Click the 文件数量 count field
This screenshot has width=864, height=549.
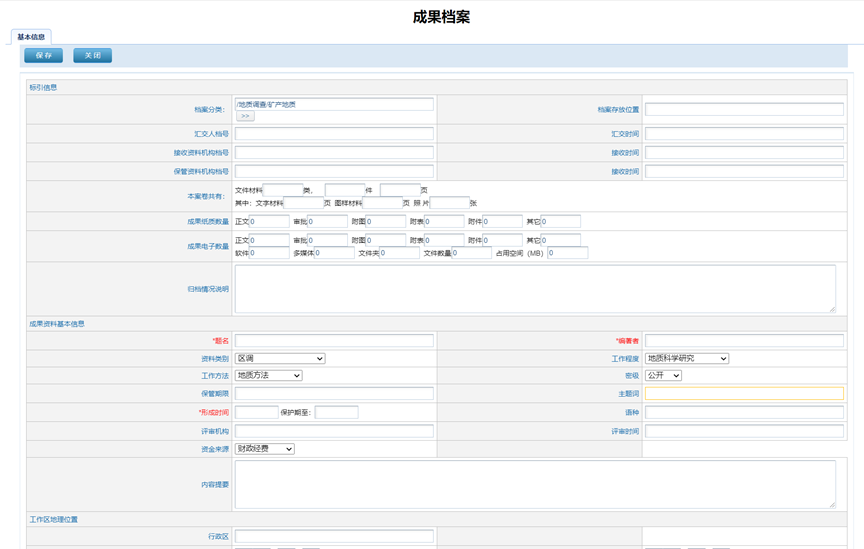472,253
